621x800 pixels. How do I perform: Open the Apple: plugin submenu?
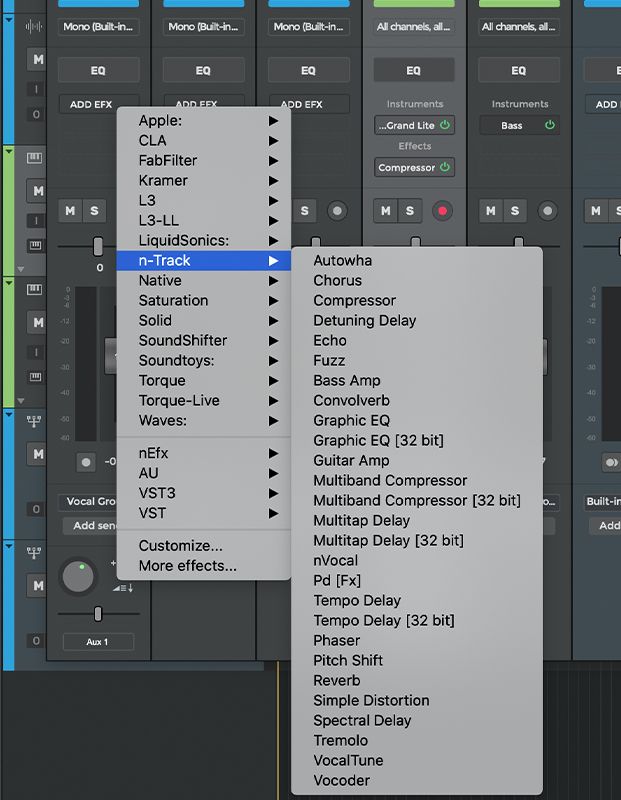click(x=204, y=120)
